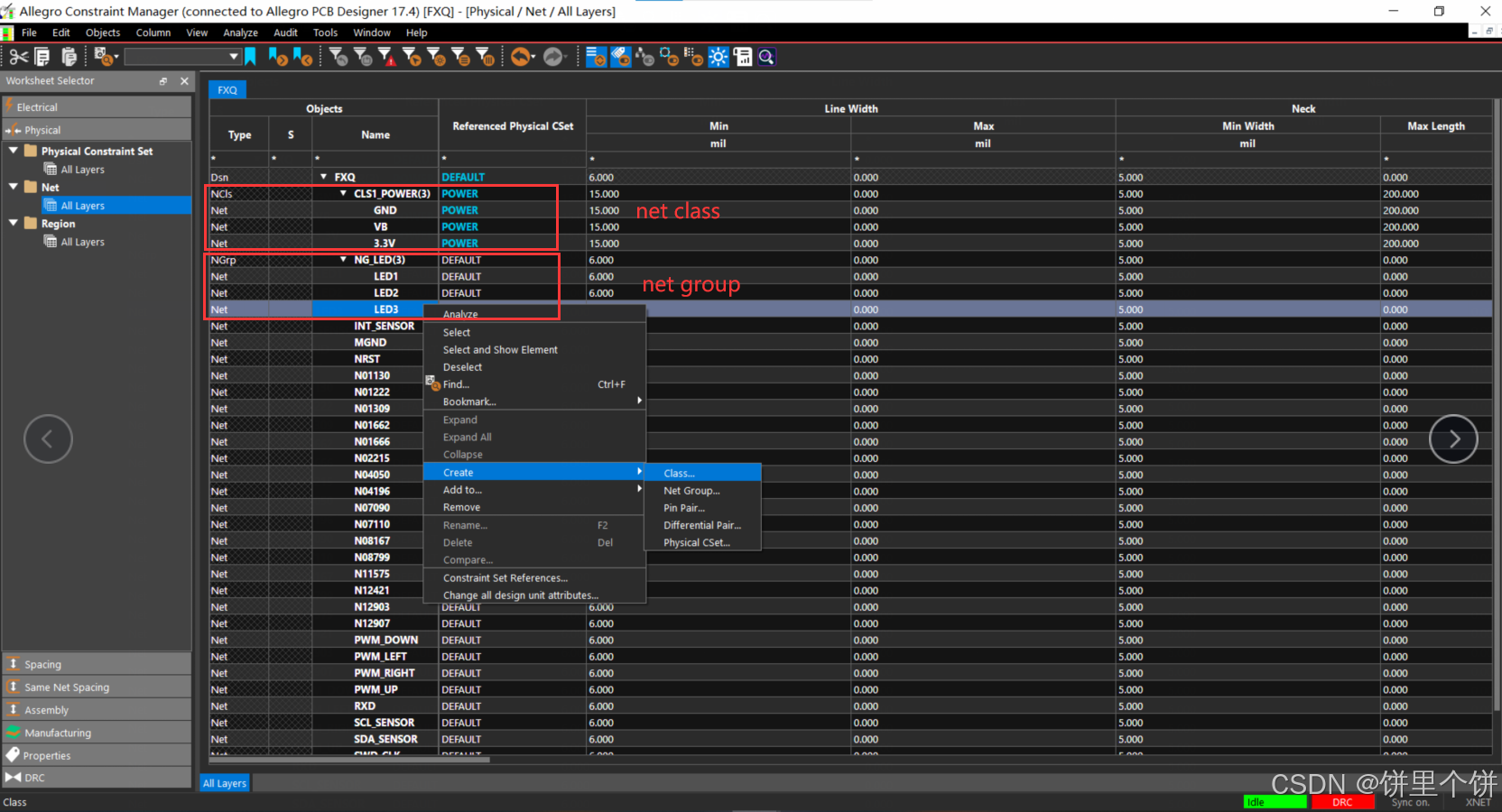Collapse the Net folder tree node
The image size is (1502, 812).
[14, 187]
